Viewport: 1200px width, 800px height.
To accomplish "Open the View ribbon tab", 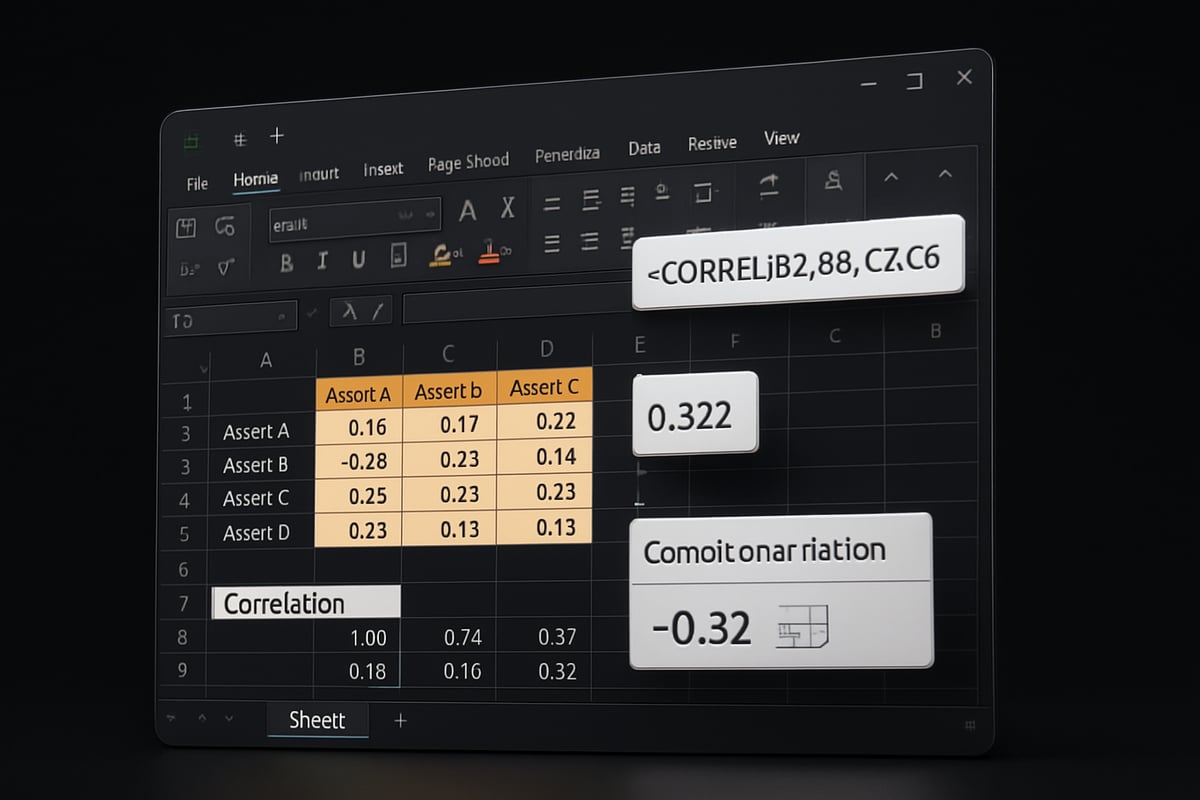I will (x=781, y=138).
